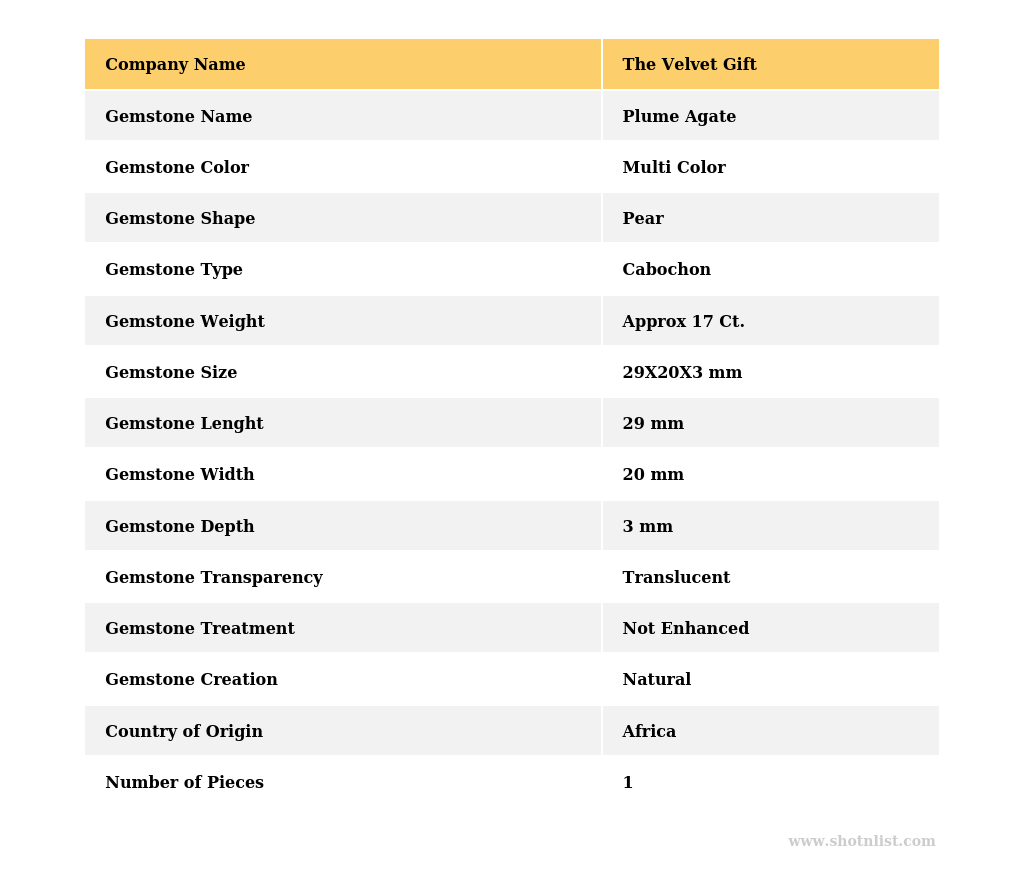
Task: Click the Number of Pieces label
Action: click(x=184, y=783)
